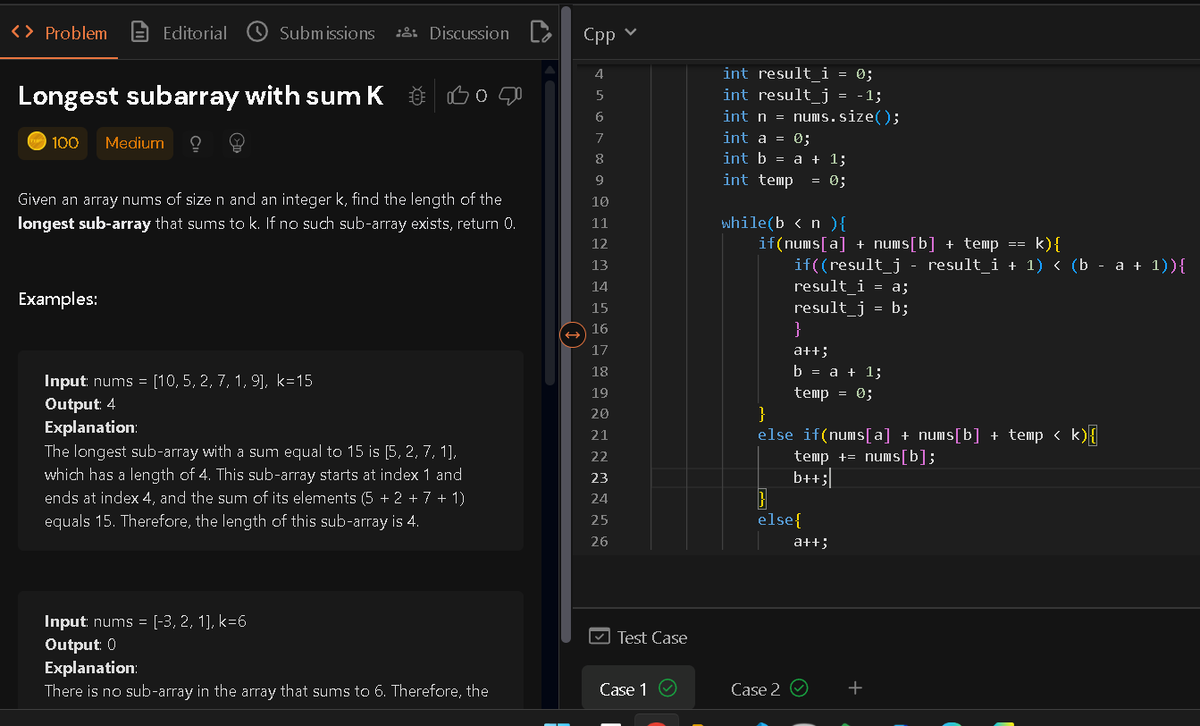Click the line 'int a = 0;'

pos(766,137)
